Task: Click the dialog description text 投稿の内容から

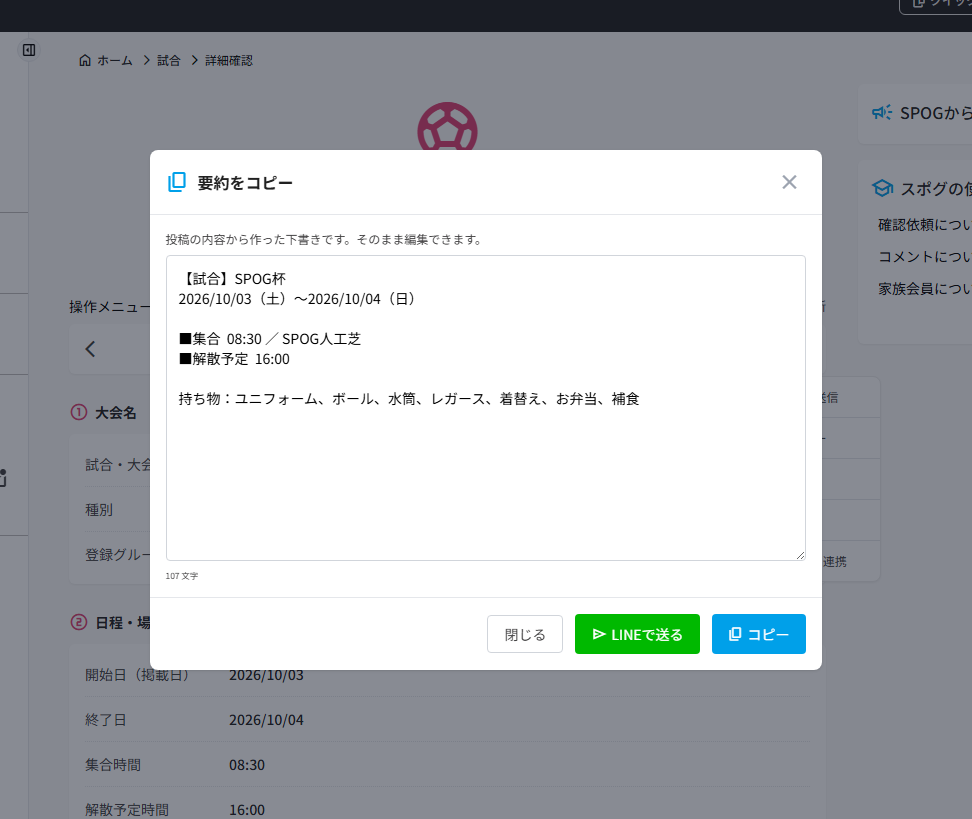Action: [x=324, y=239]
